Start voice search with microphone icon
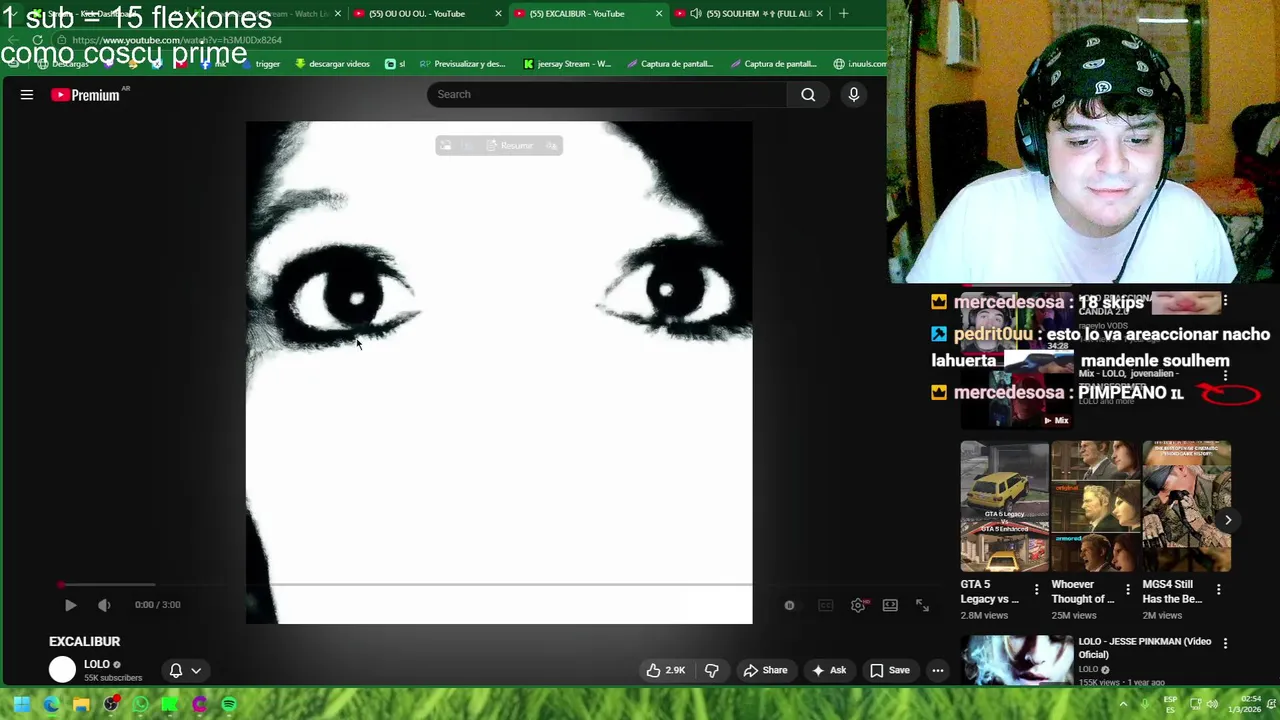Viewport: 1280px width, 720px height. pos(853,94)
